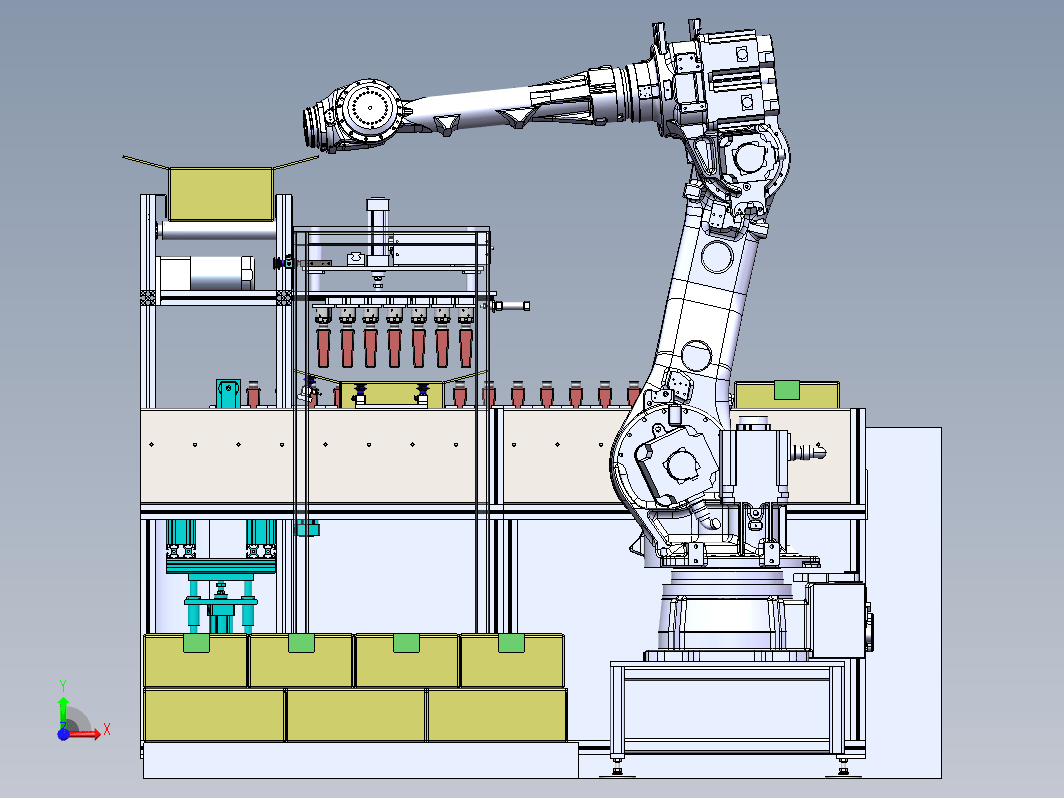Pick the control box beside the robot base
Screen dimensions: 1064x798
coord(839,619)
